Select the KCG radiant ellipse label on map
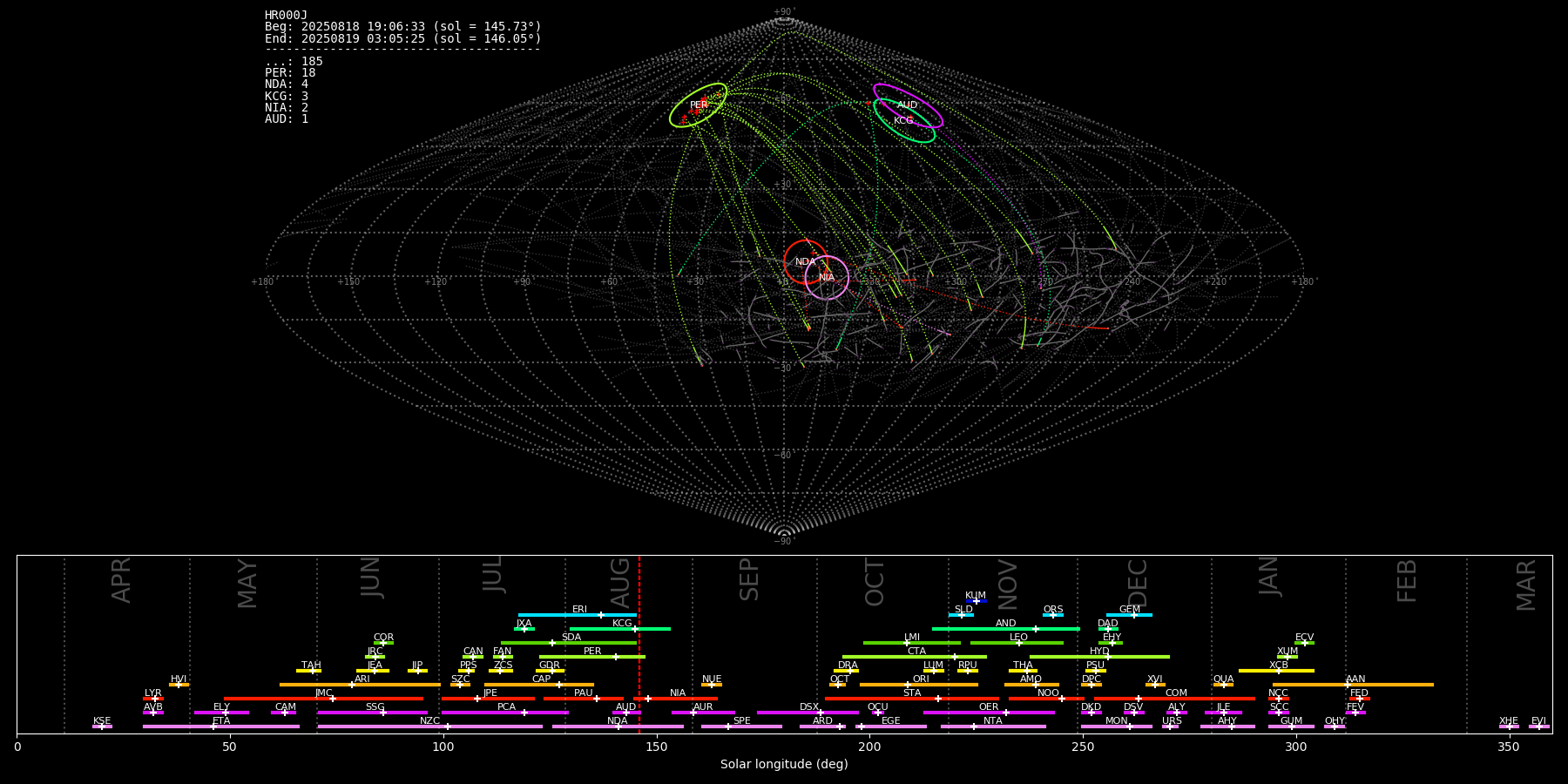 (x=903, y=121)
